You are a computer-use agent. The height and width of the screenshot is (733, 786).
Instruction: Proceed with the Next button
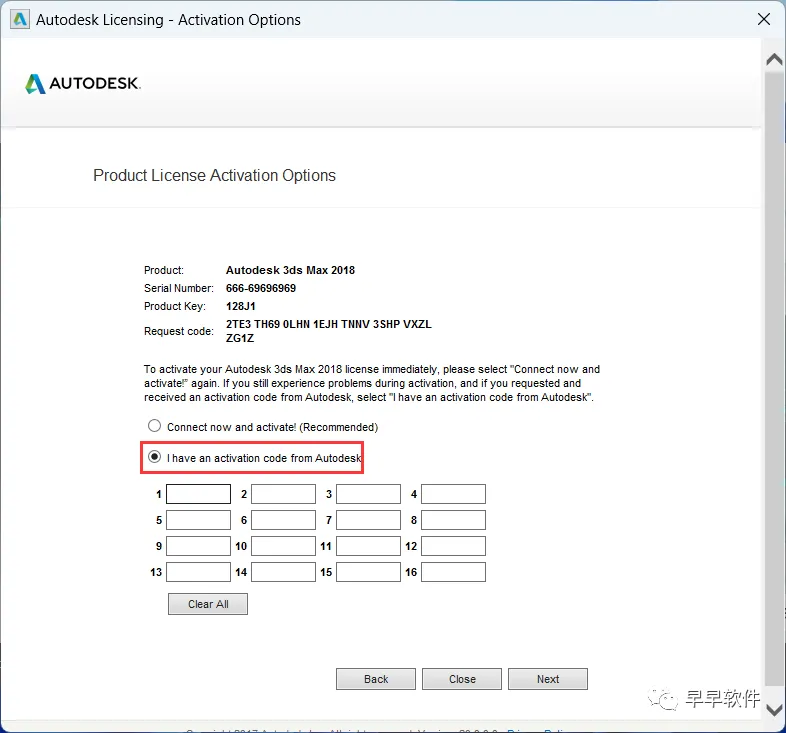click(548, 679)
